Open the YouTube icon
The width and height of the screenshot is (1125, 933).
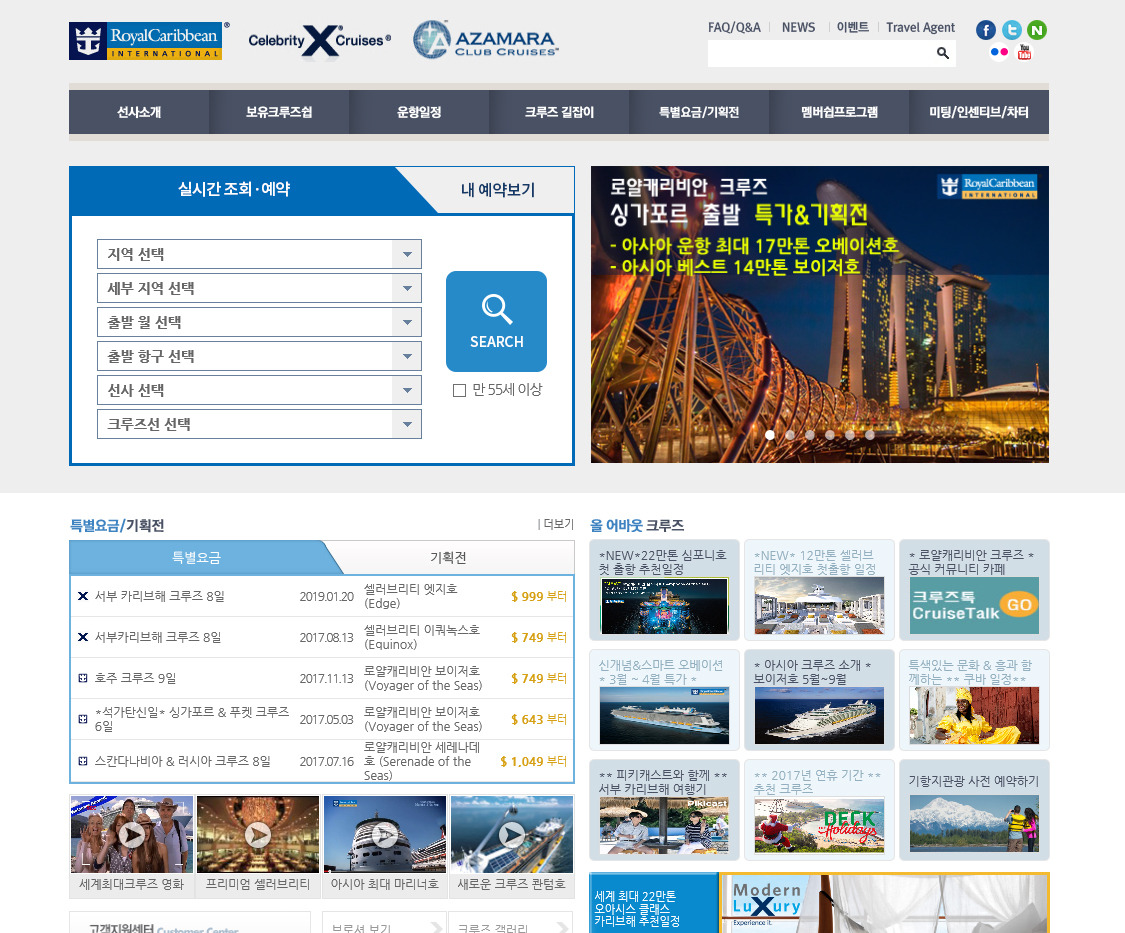tap(1025, 52)
